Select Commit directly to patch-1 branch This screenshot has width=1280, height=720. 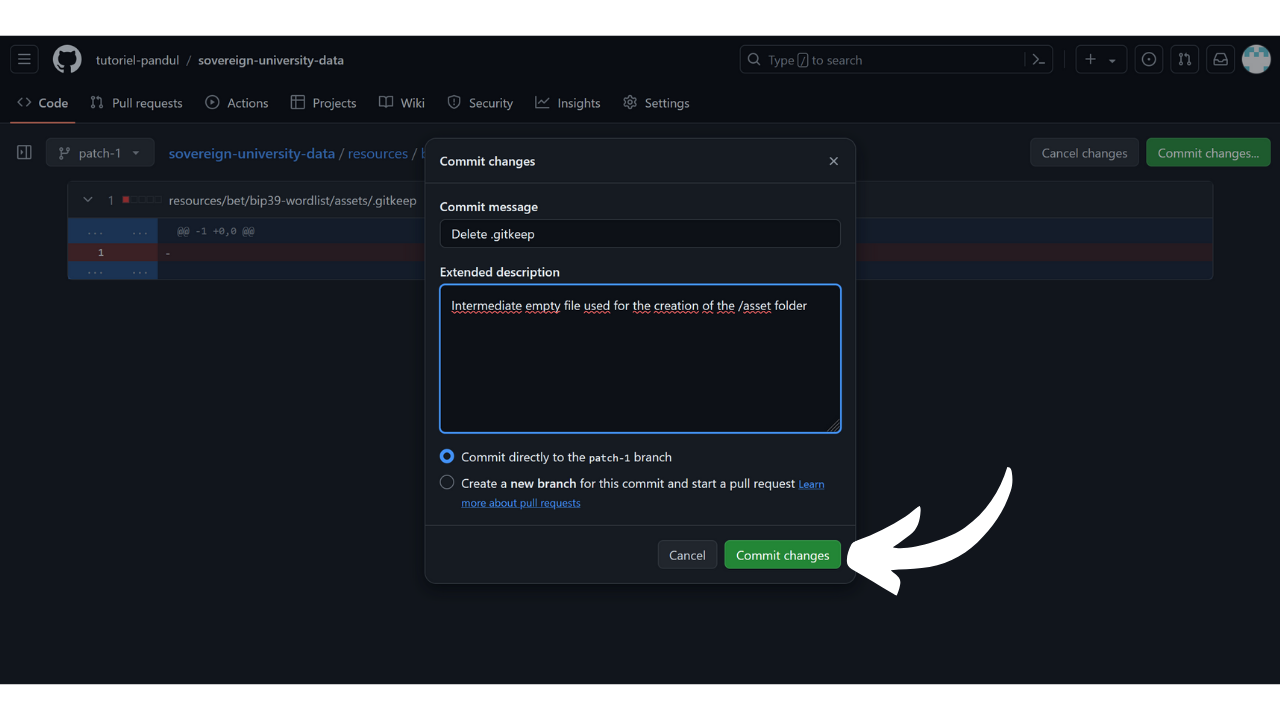(x=447, y=457)
